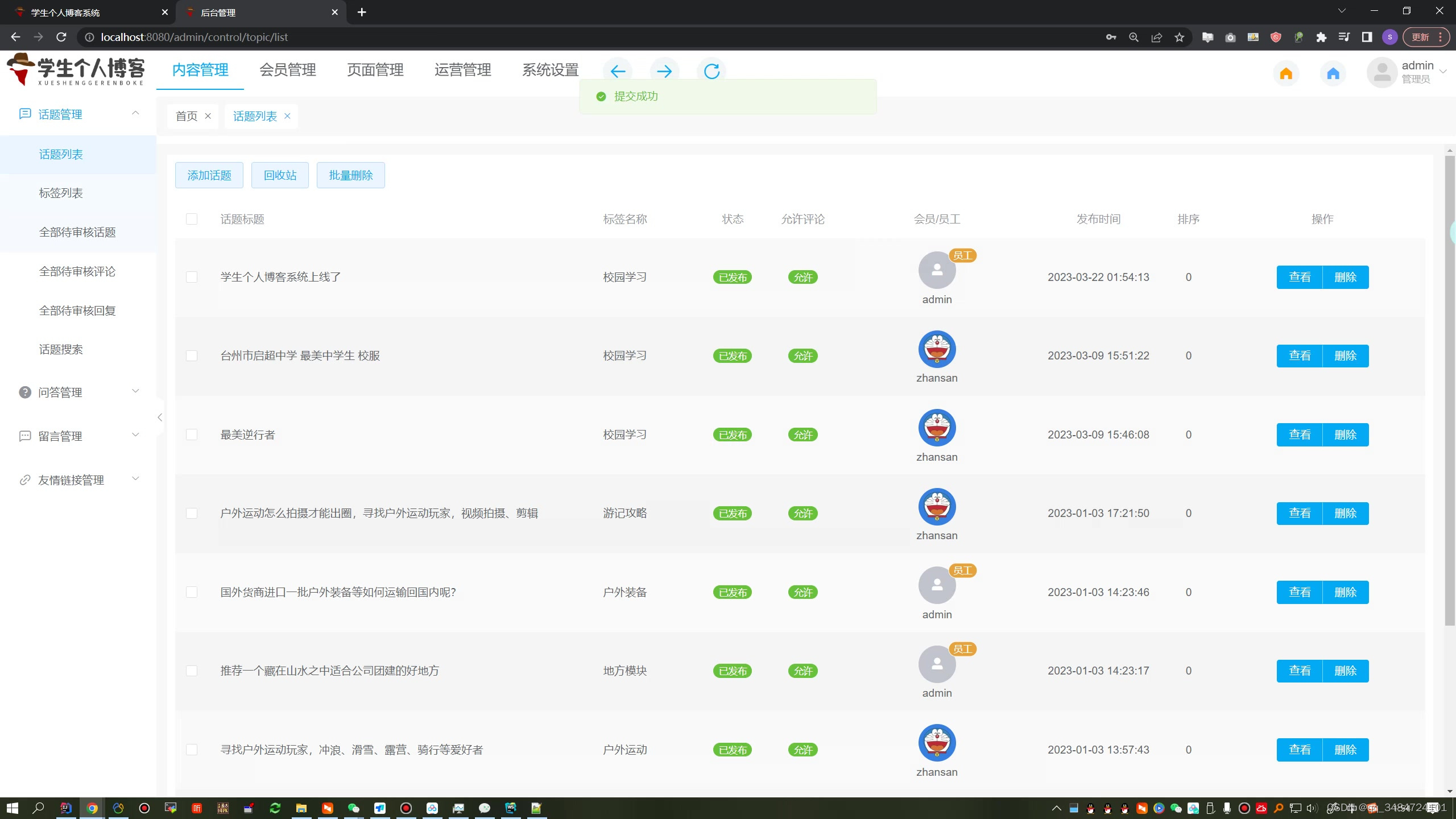Click the blue home icon

(x=1333, y=73)
